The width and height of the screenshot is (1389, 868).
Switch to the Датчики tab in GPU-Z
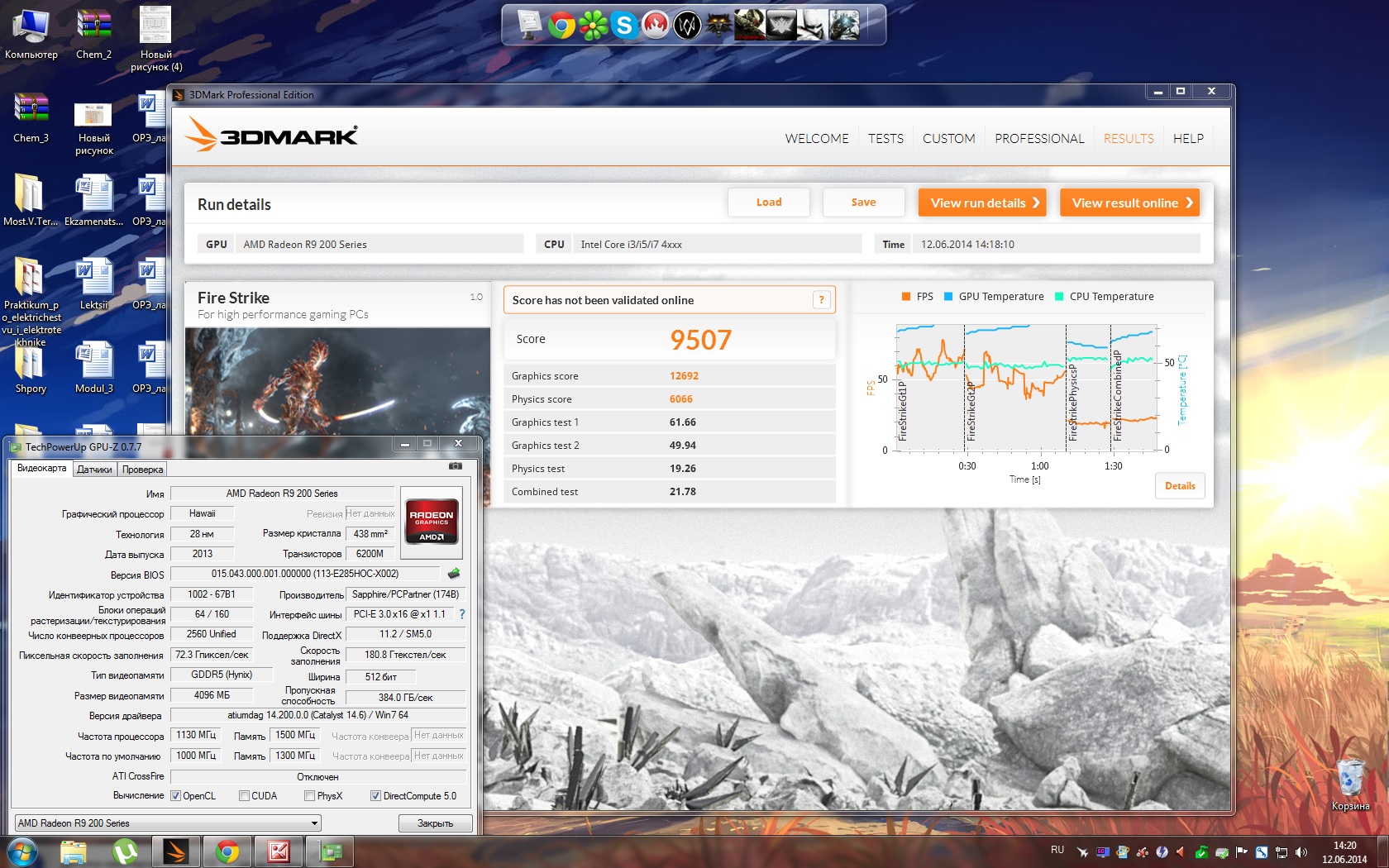94,470
